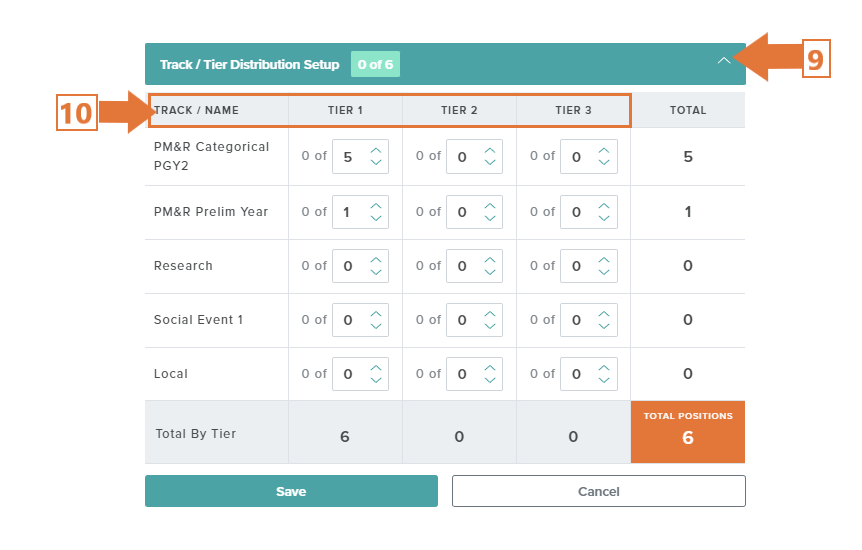Increase Research Tier 2 value

pyautogui.click(x=490, y=260)
